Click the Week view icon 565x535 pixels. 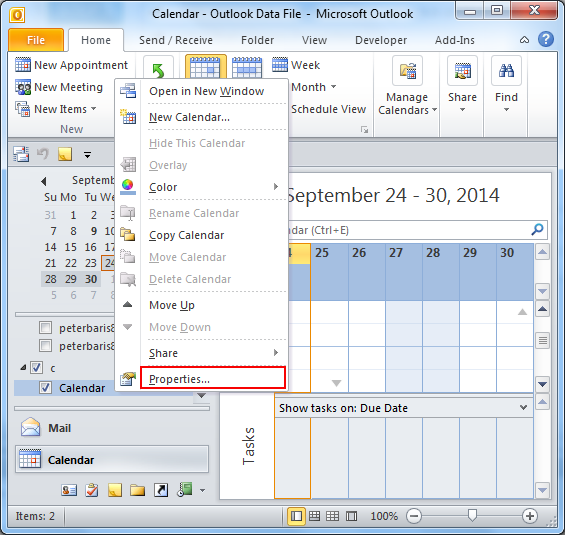(x=280, y=65)
